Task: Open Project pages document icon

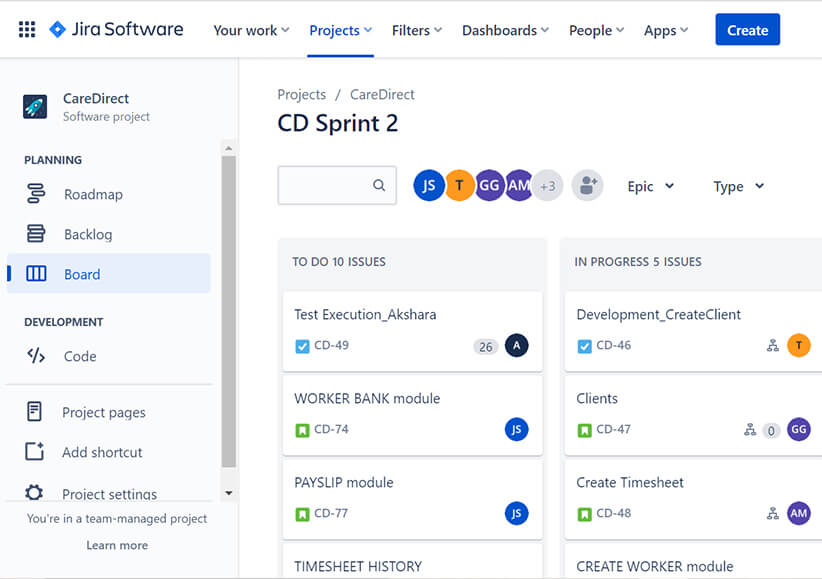Action: pos(35,412)
